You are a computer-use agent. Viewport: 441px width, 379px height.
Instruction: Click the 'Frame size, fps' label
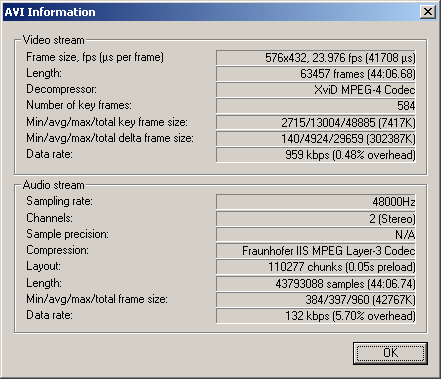[95, 57]
